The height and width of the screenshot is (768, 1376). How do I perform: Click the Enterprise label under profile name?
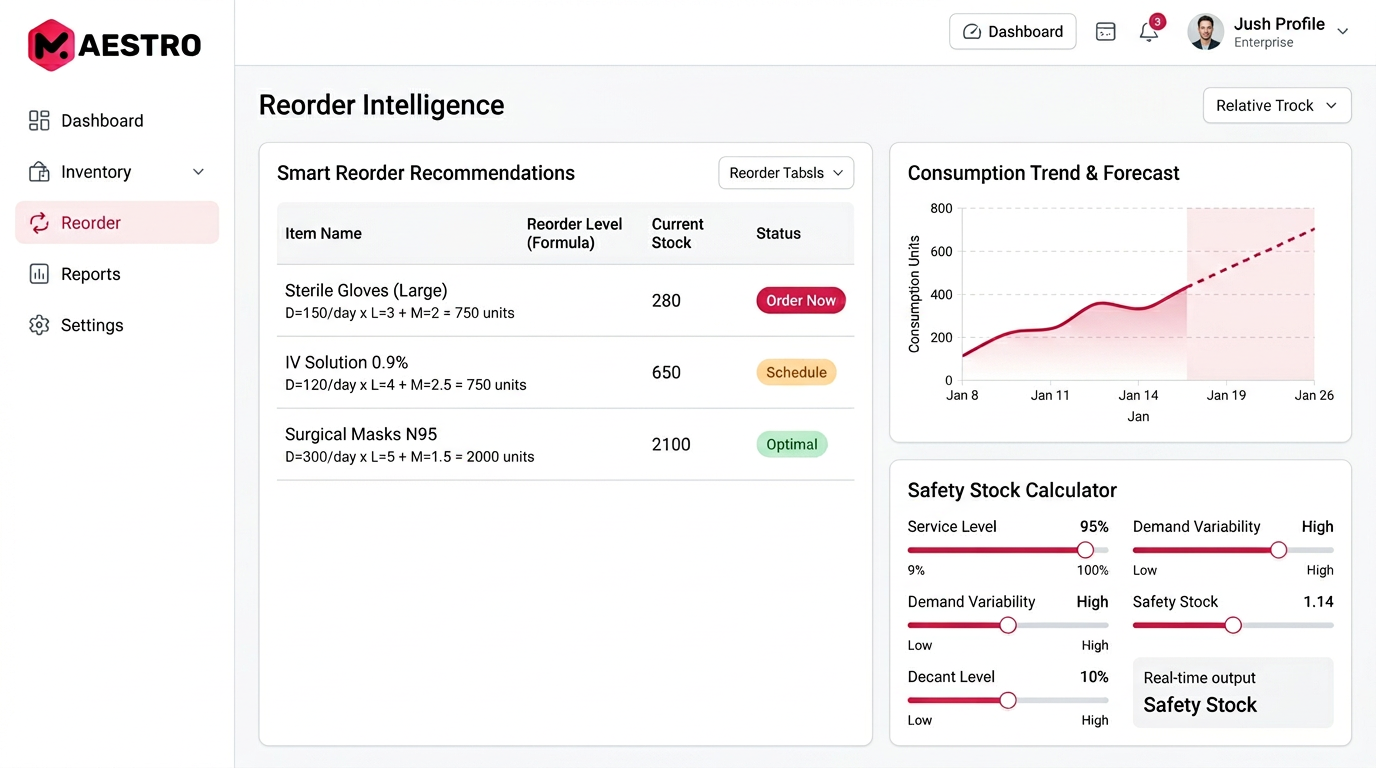coord(1263,43)
